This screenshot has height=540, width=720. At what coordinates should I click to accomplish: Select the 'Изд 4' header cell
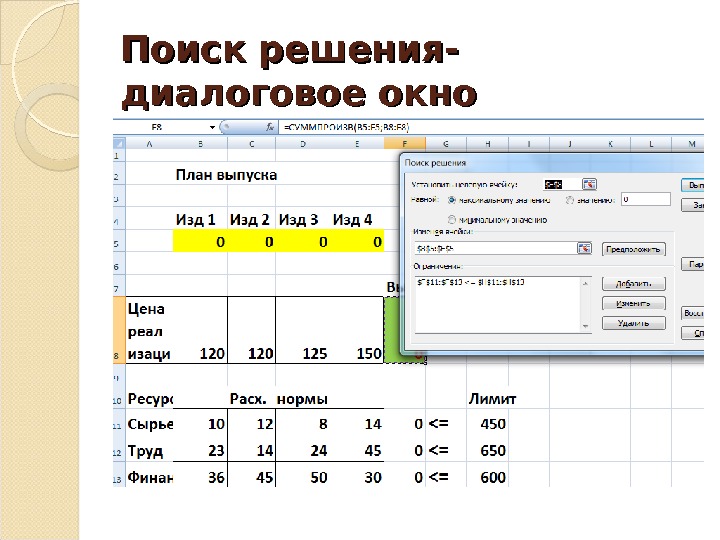tap(357, 219)
